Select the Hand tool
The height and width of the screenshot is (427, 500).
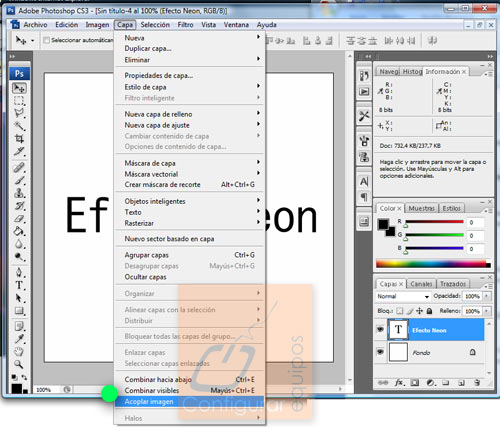19,351
